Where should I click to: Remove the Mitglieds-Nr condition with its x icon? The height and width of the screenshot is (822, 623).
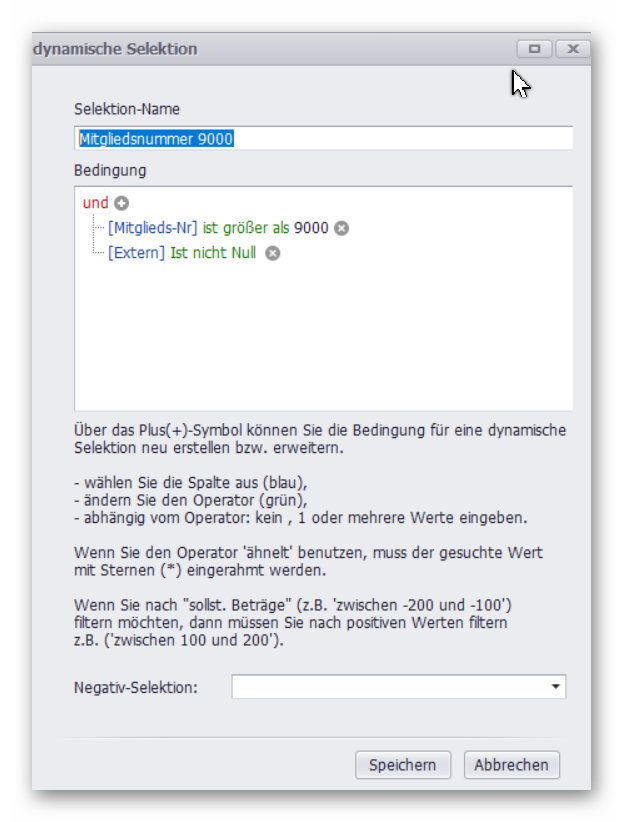pos(341,228)
